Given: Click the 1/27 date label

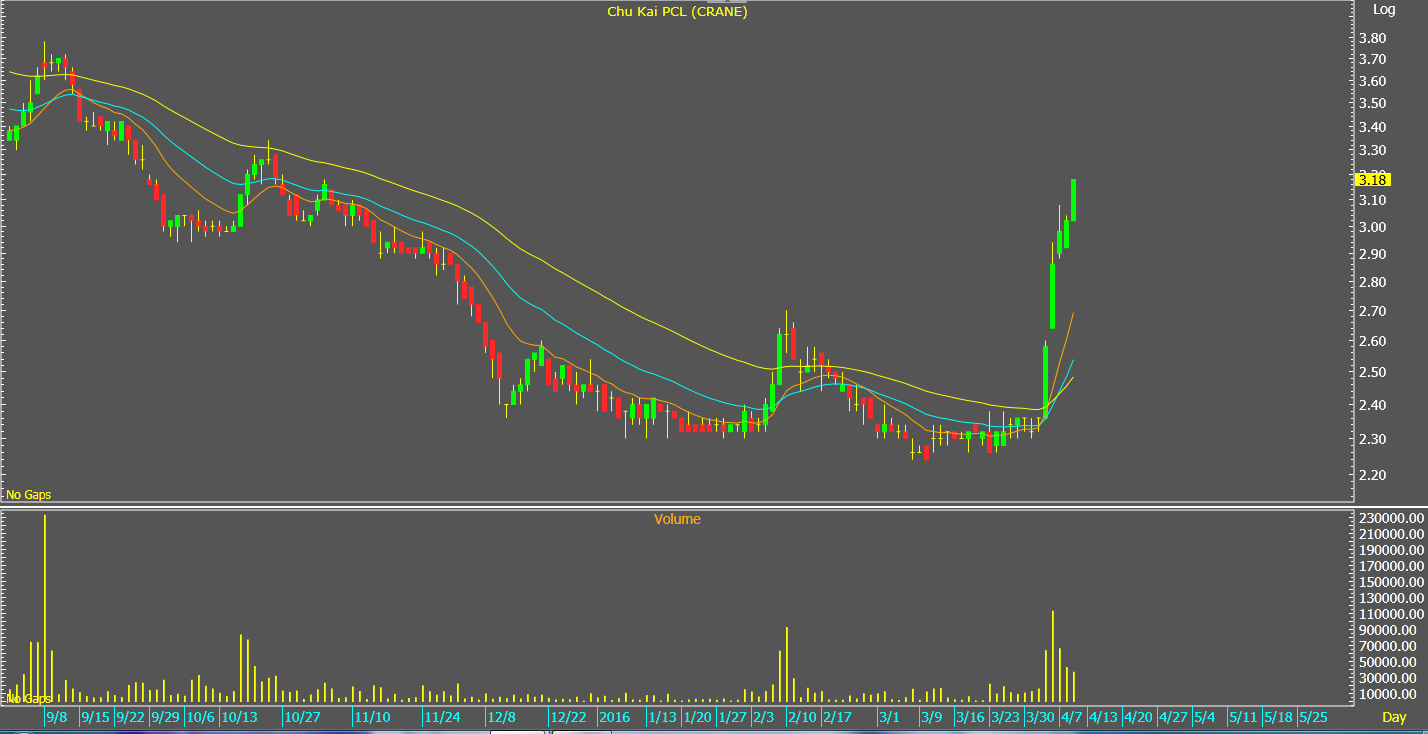Looking at the screenshot, I should click(x=732, y=717).
